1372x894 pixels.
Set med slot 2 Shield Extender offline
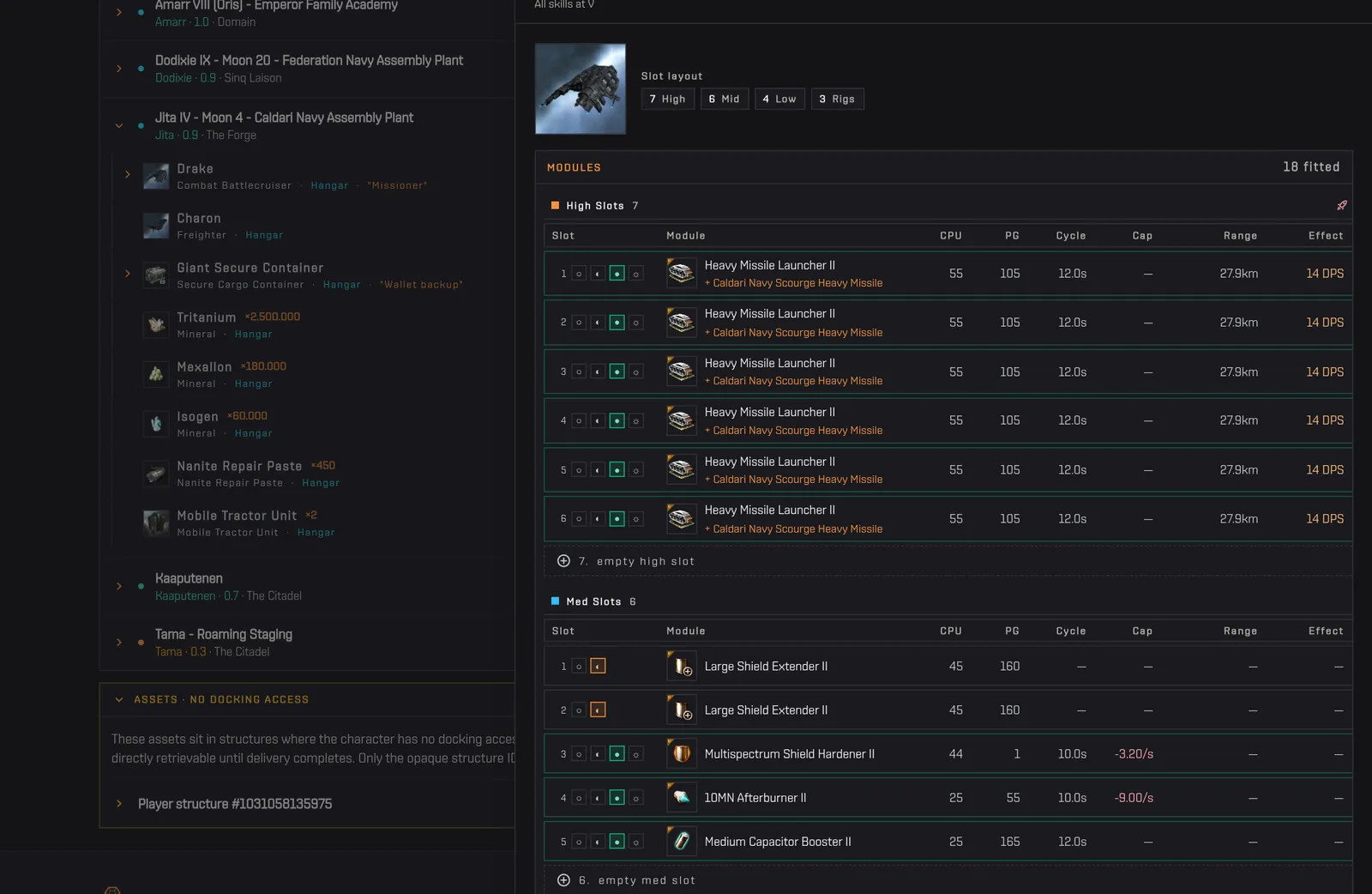pos(579,710)
